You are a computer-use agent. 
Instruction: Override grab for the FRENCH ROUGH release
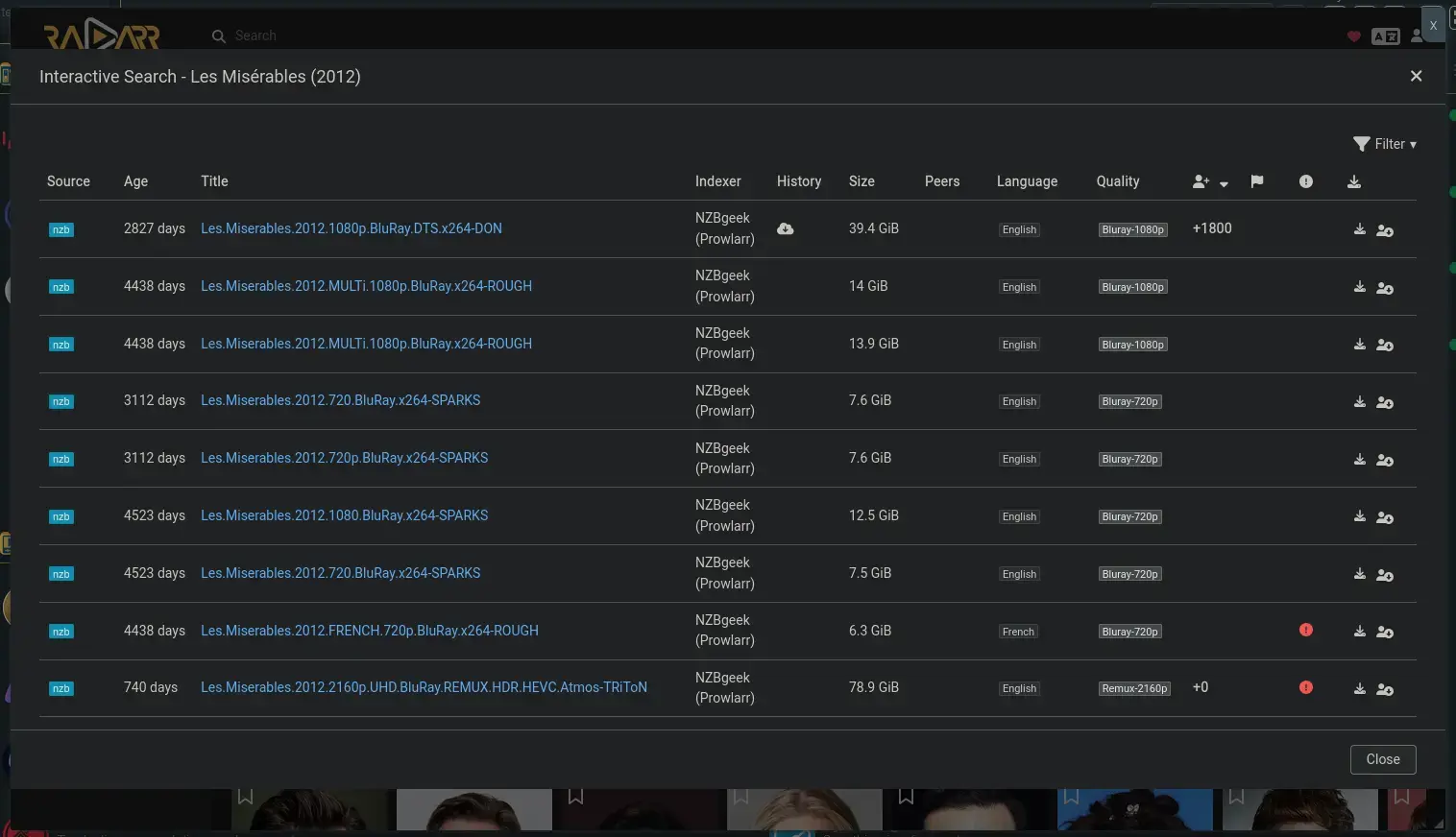click(x=1385, y=632)
